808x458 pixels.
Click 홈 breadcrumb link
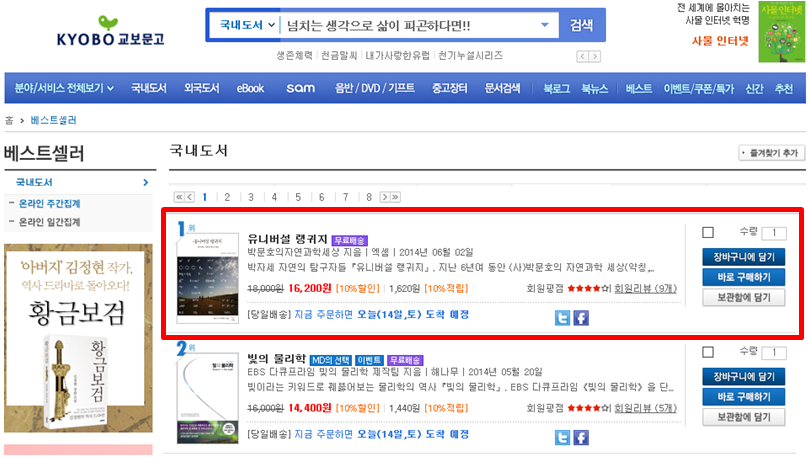[x=9, y=120]
